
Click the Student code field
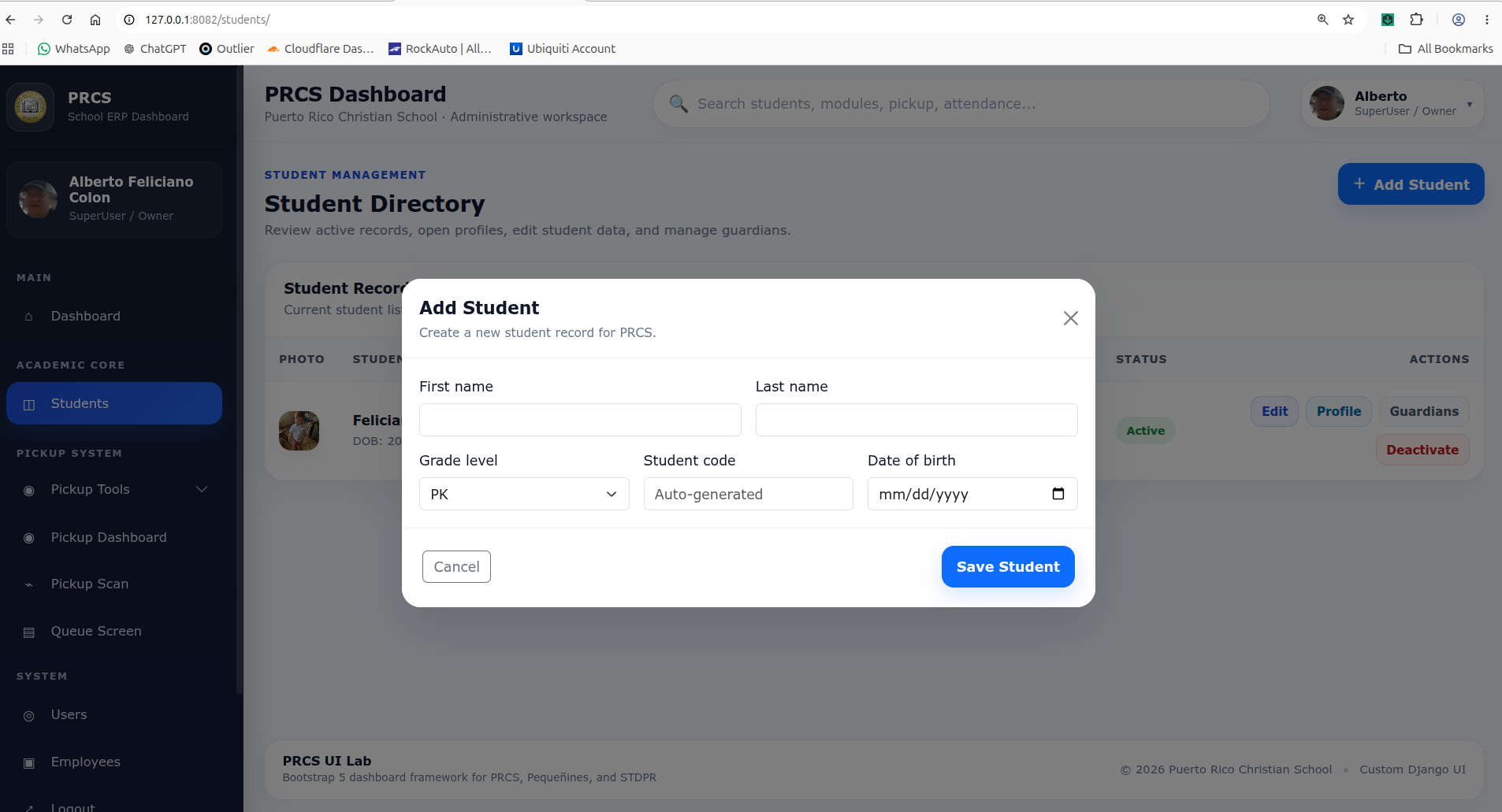point(748,494)
